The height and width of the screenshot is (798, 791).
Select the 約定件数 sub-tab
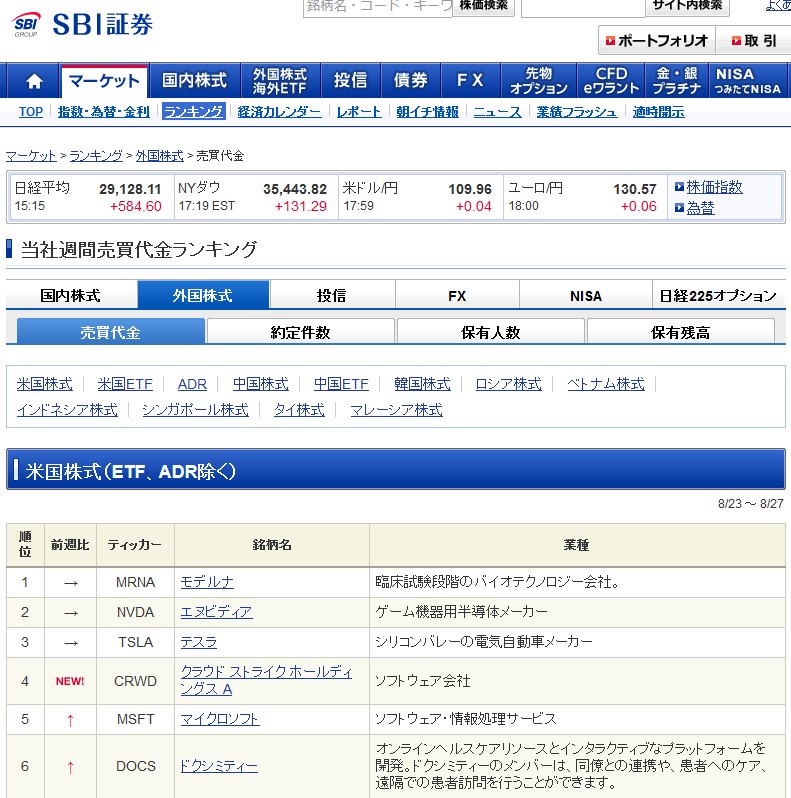tap(300, 332)
